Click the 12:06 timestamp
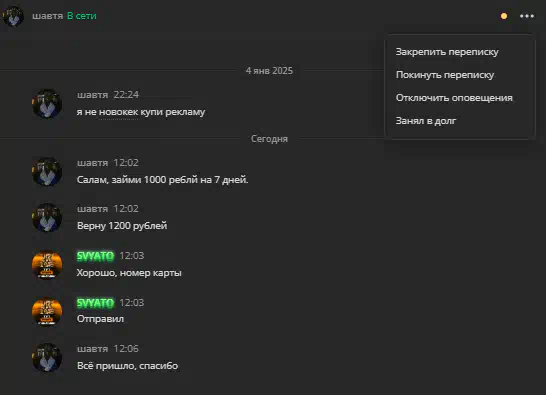Screen dimensions: 546x395 [126, 349]
